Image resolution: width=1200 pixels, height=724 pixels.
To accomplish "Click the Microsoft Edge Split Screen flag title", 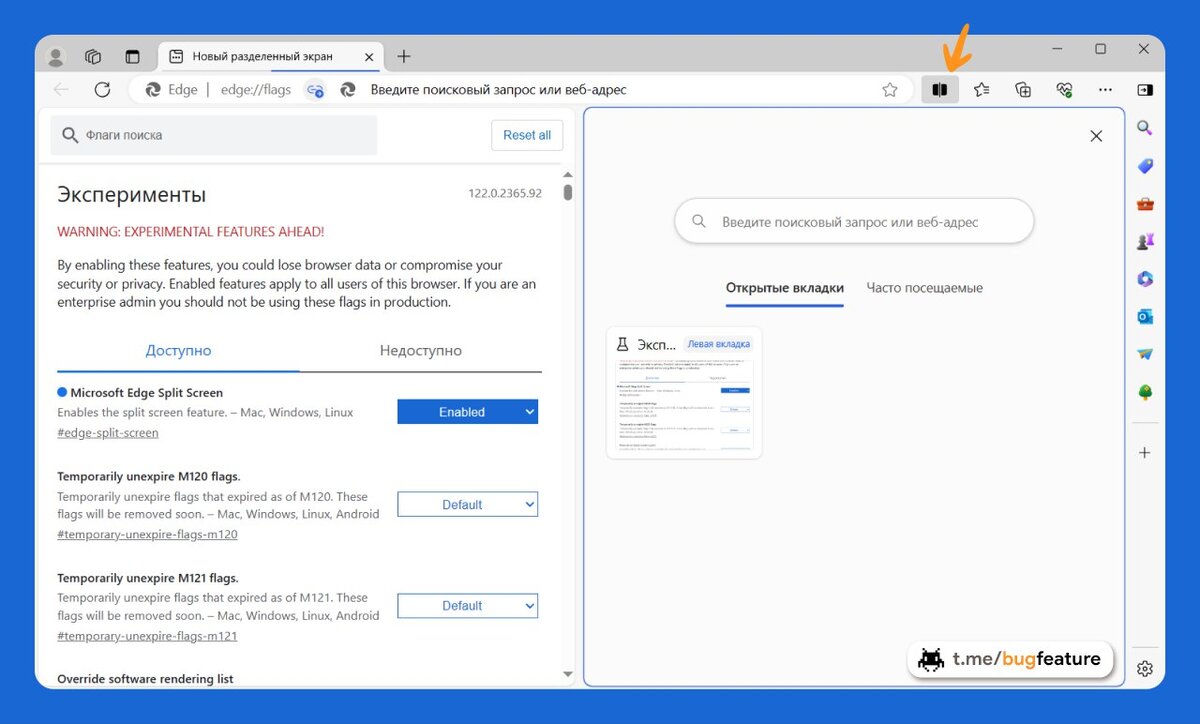I will (x=146, y=393).
